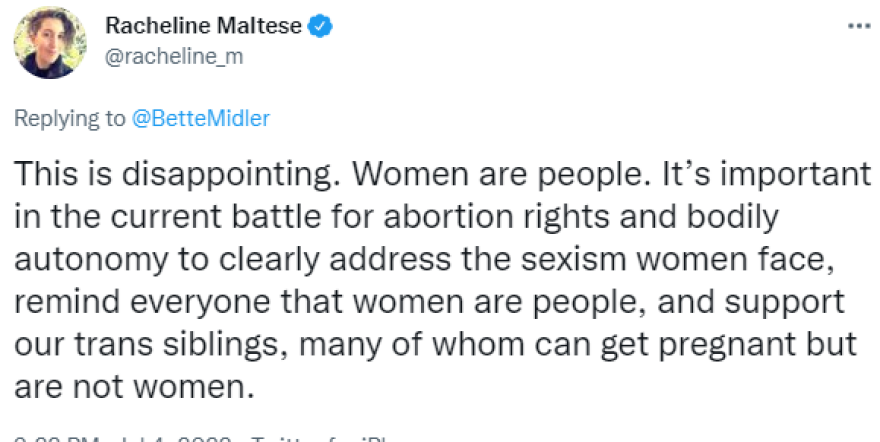Open the more options ellipsis menu

tap(857, 25)
